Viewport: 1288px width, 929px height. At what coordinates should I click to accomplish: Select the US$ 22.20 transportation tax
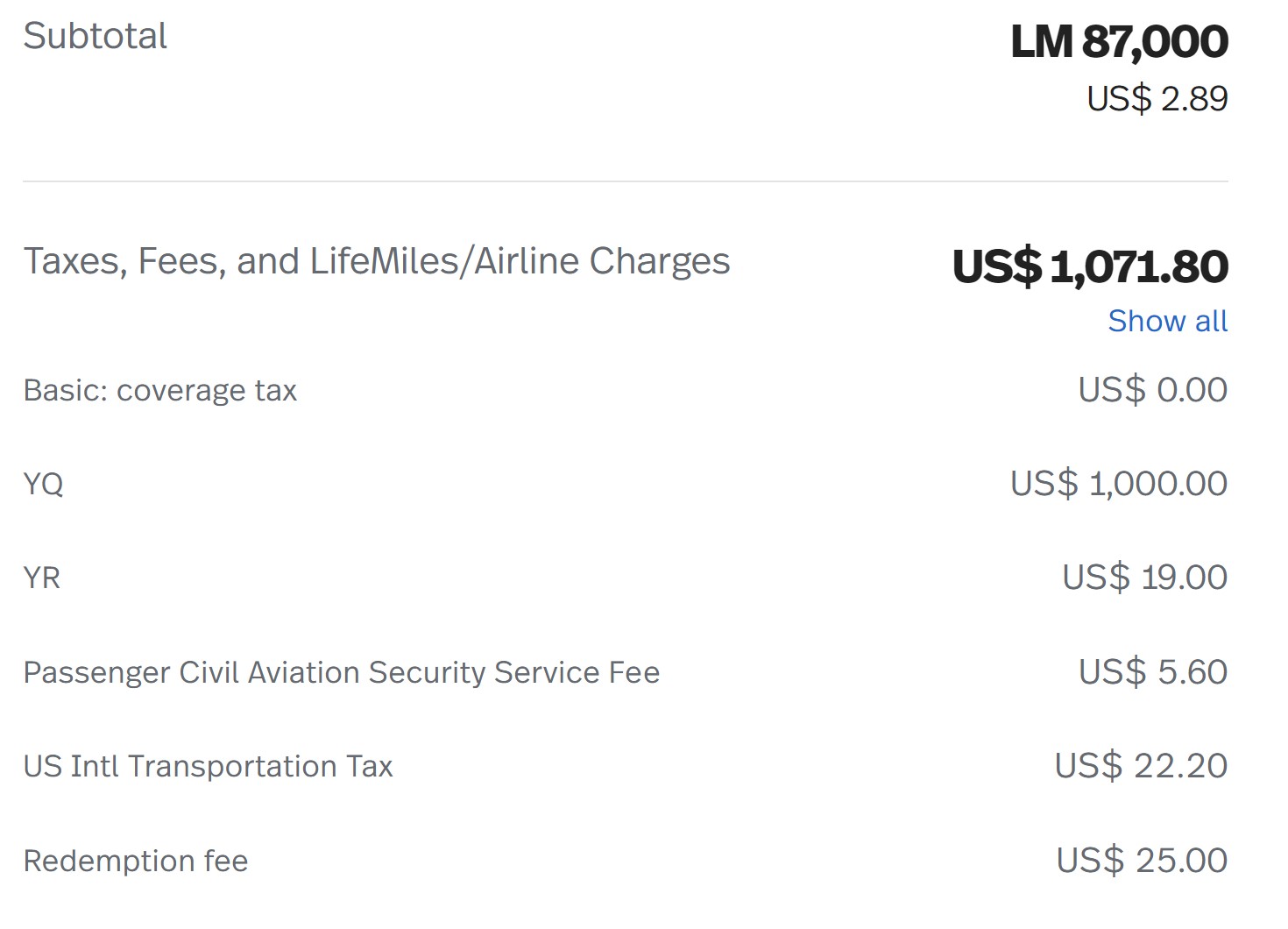pos(1141,766)
